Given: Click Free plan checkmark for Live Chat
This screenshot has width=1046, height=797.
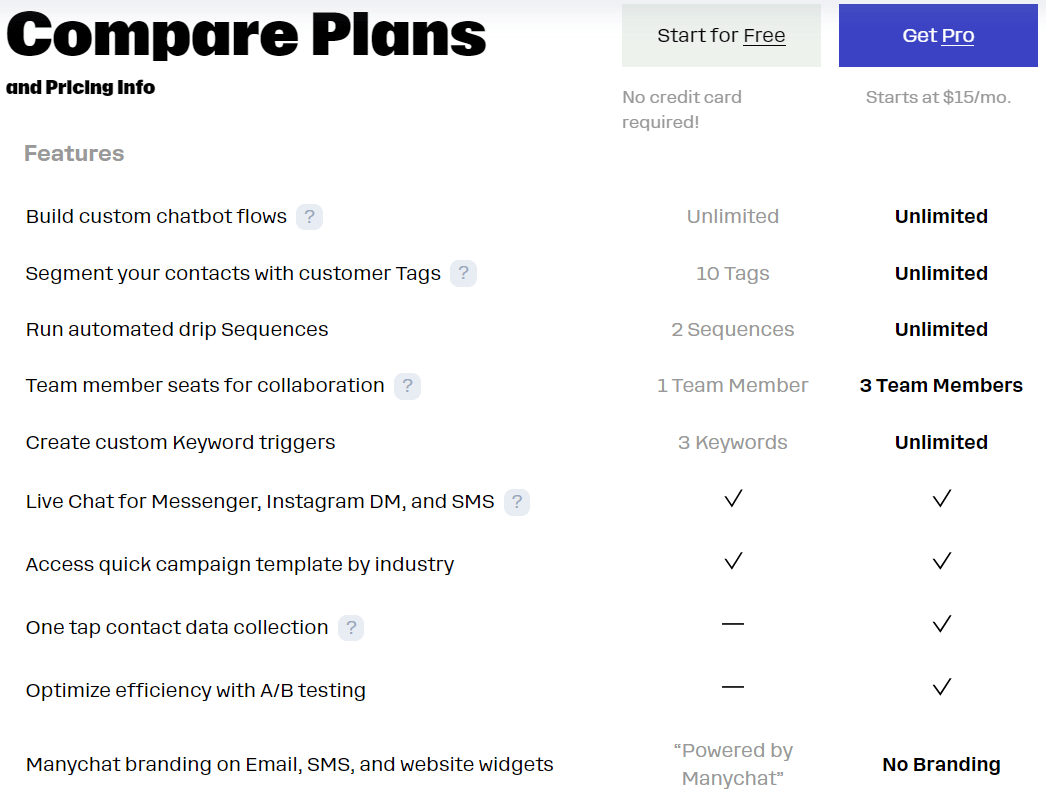Looking at the screenshot, I should coord(733,498).
